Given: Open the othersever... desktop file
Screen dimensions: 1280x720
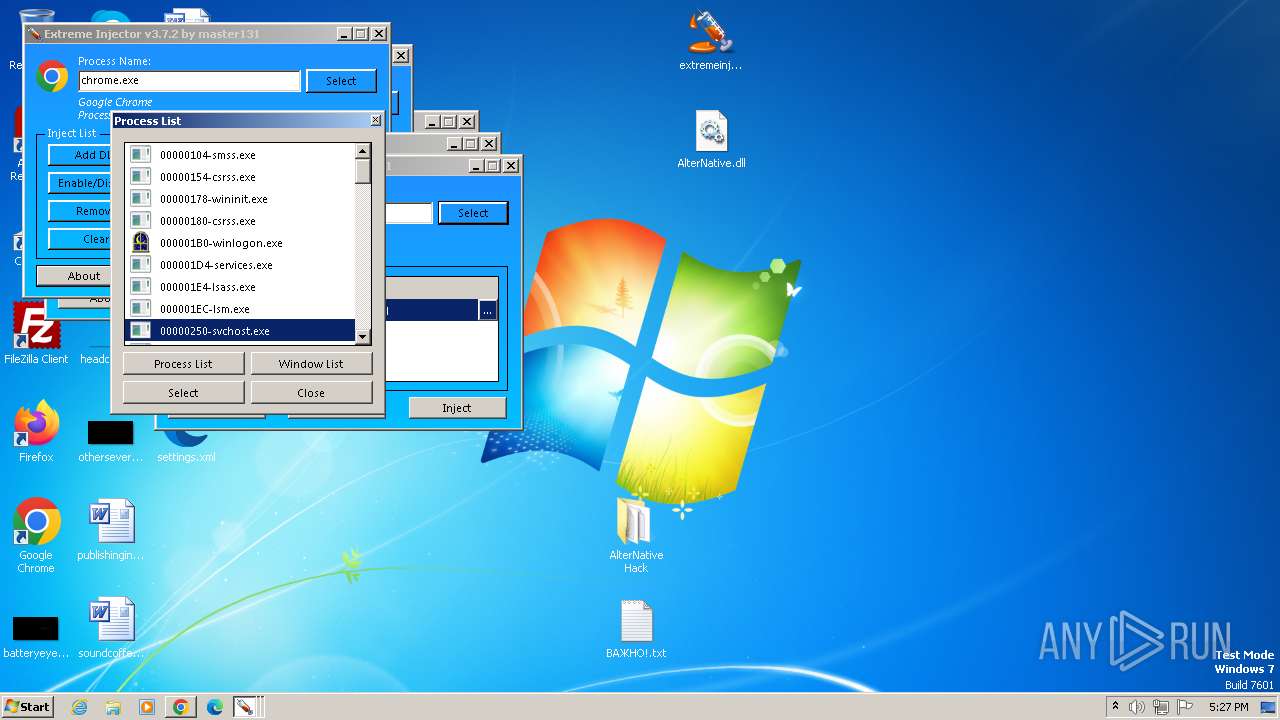Looking at the screenshot, I should tap(110, 441).
